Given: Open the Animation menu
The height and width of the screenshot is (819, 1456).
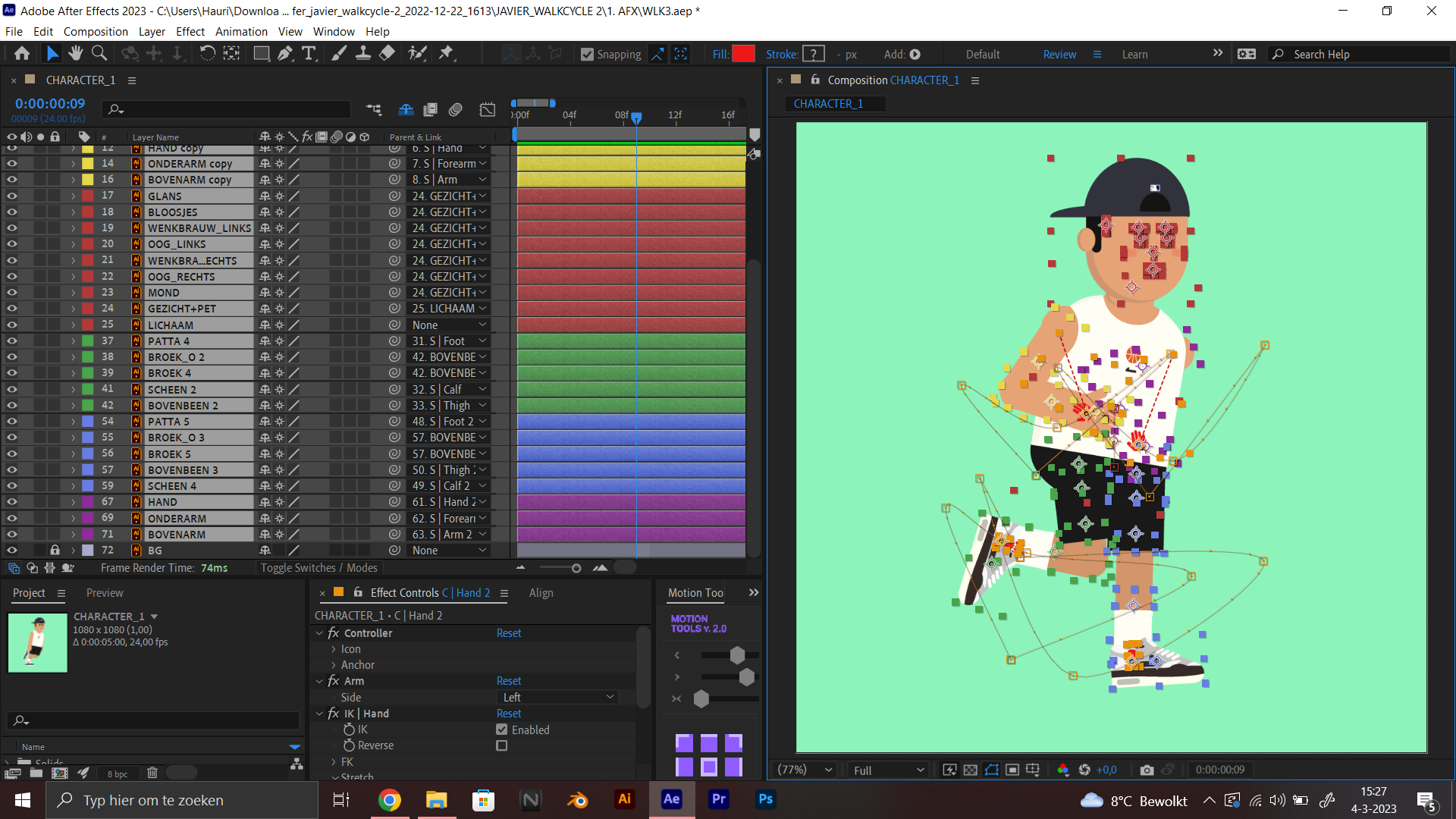Looking at the screenshot, I should click(241, 32).
